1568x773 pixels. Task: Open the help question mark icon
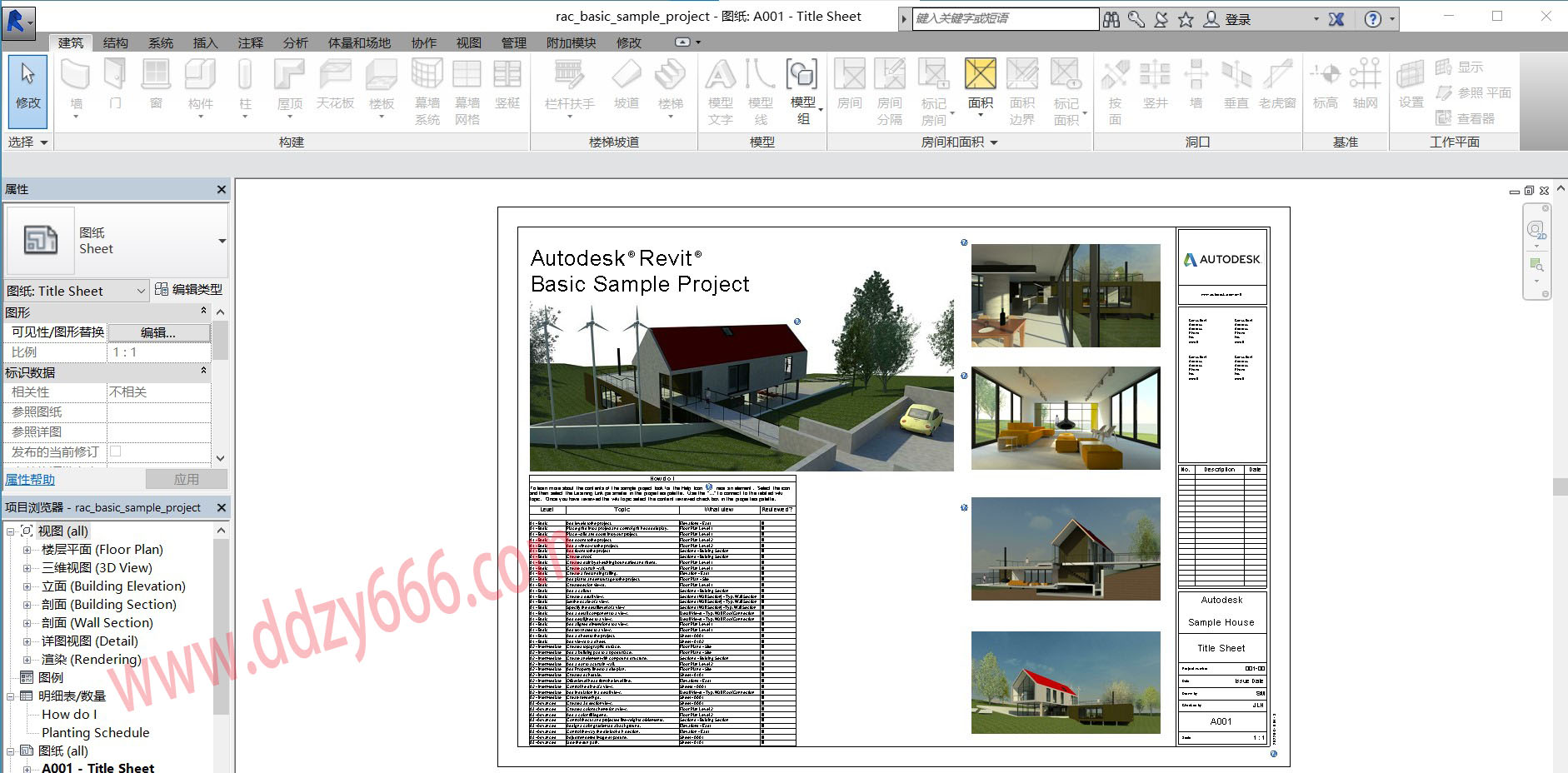[x=1372, y=19]
